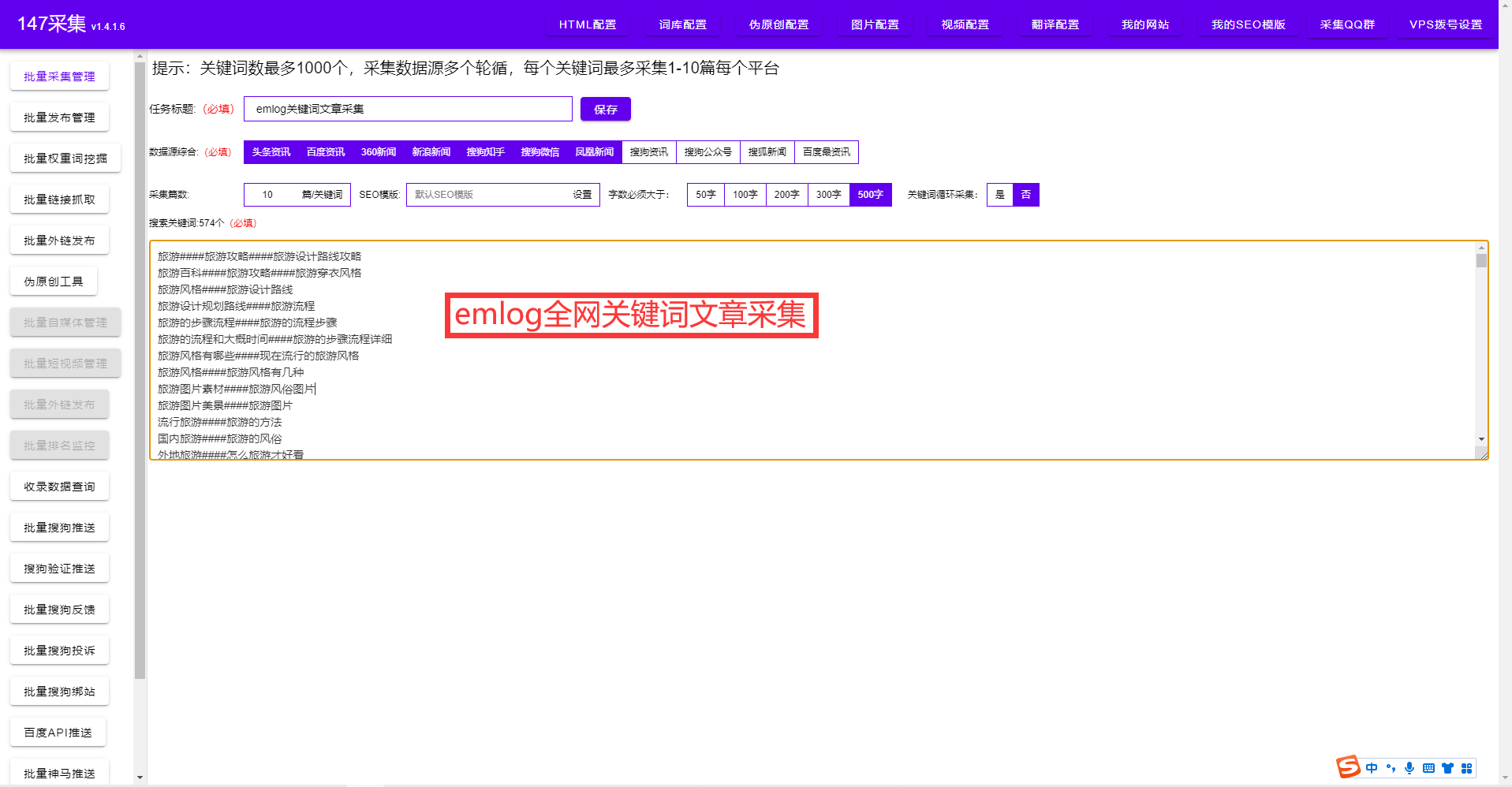Open the Sogou skin shirt icon

[1447, 768]
